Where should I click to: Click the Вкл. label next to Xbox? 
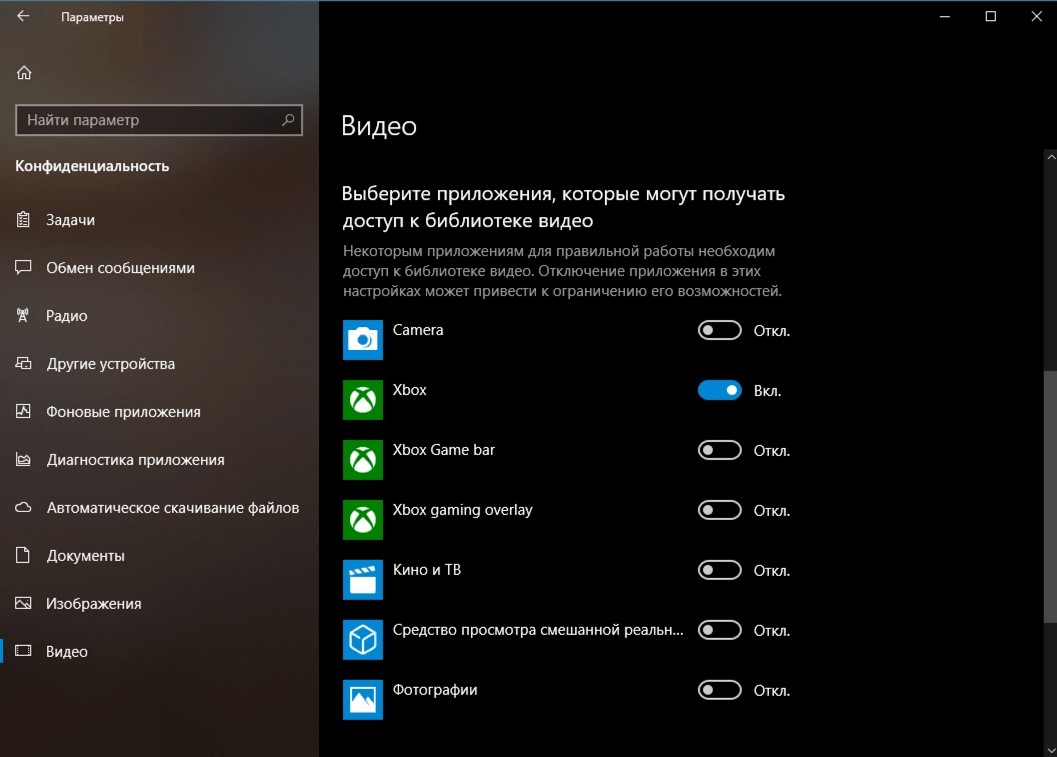pos(767,391)
